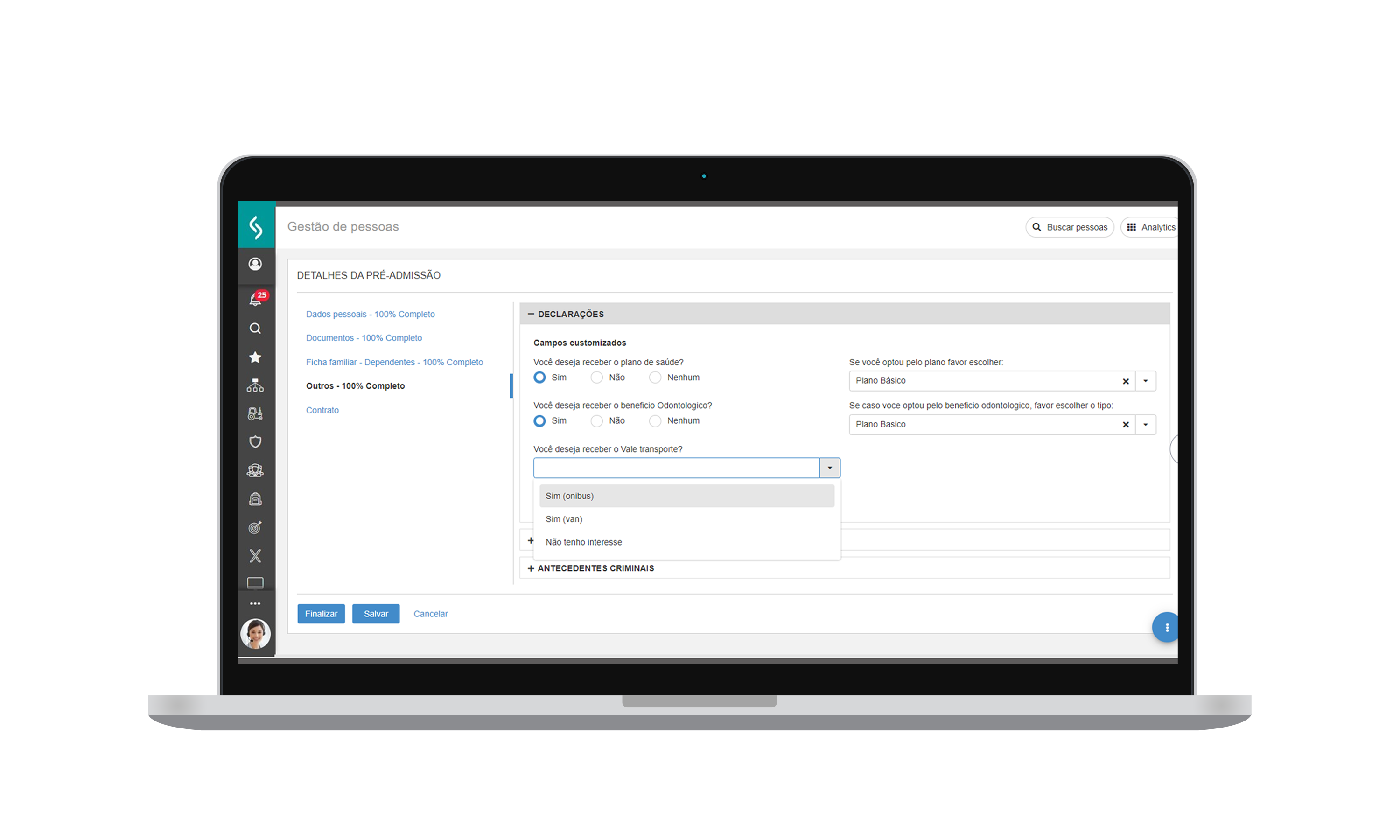Open the target goals icon
The image size is (1400, 840).
pyautogui.click(x=255, y=527)
